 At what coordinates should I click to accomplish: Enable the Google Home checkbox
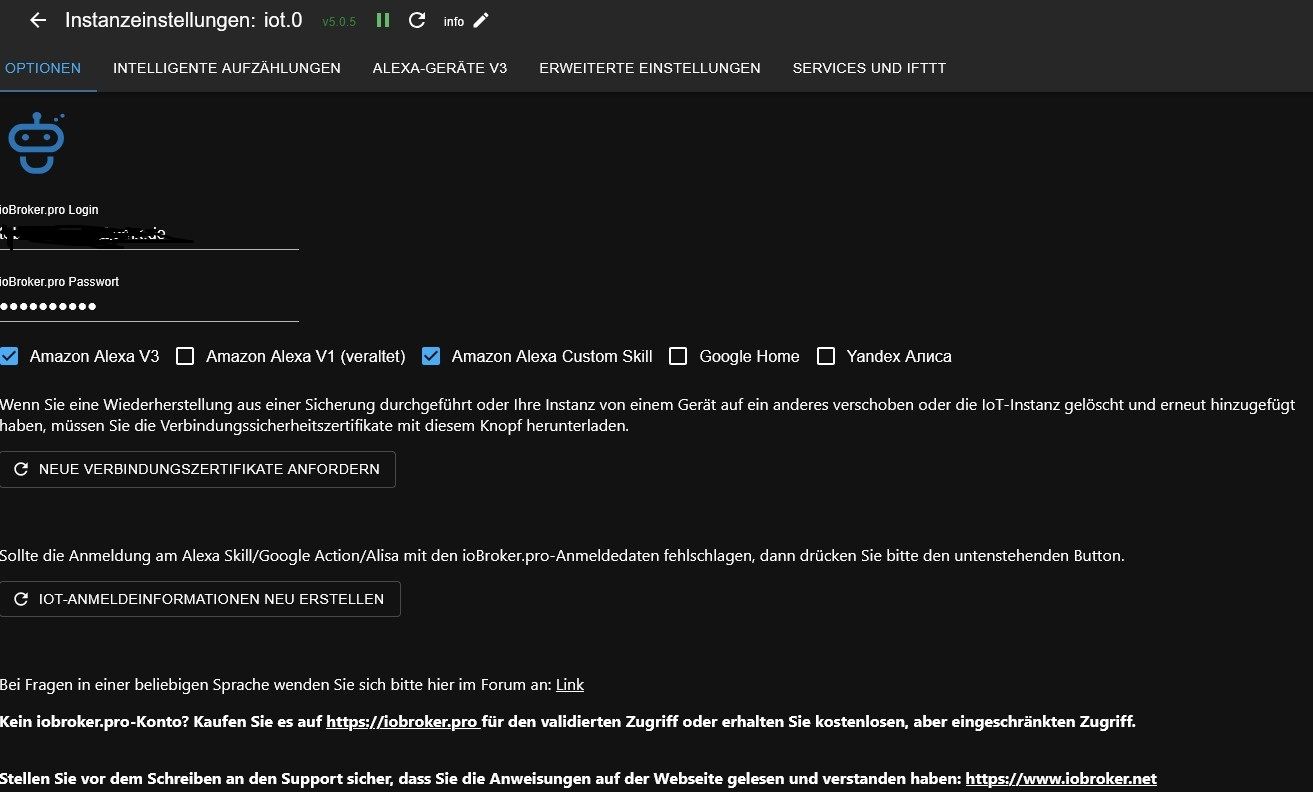678,356
